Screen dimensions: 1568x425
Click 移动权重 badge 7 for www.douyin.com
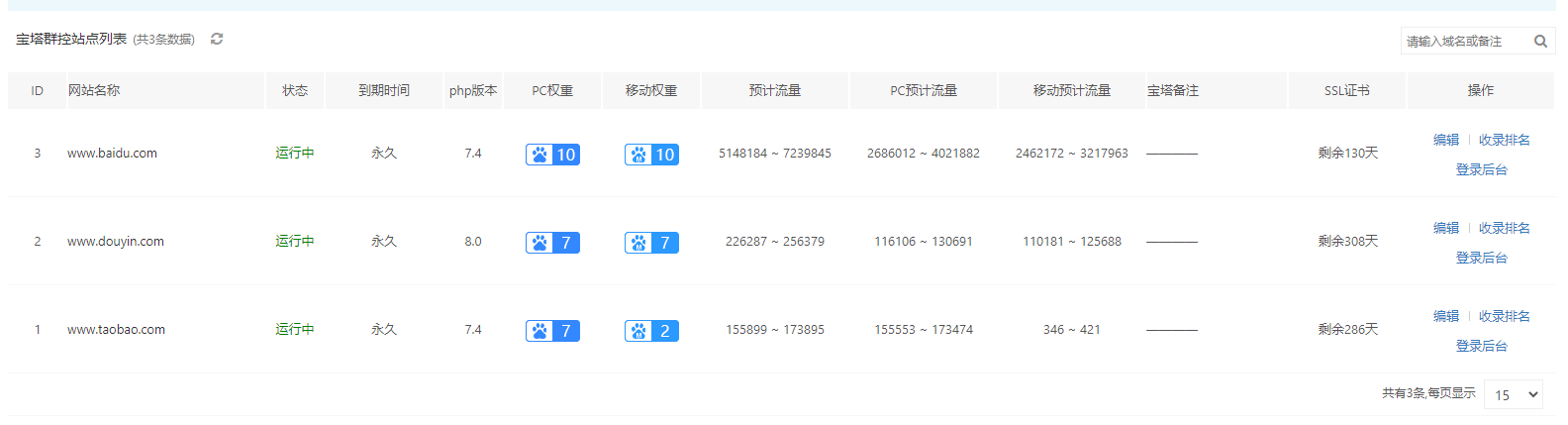pos(651,243)
